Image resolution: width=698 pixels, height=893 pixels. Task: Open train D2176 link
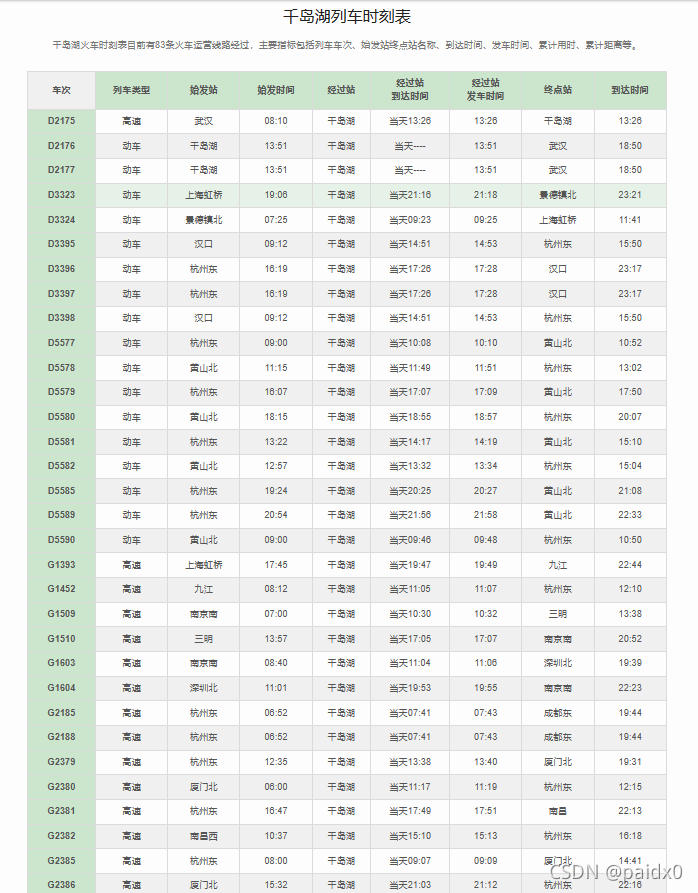61,146
